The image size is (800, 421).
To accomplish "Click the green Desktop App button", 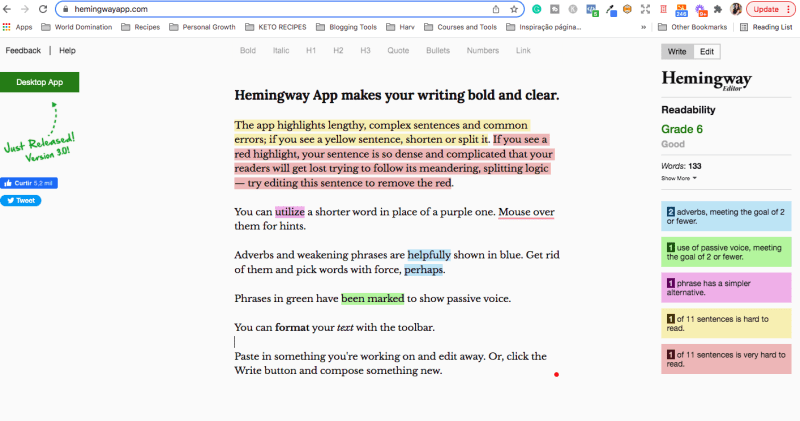I will click(40, 82).
